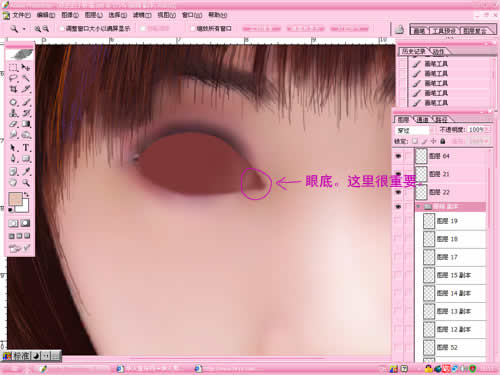Viewport: 500px width, 375px height.
Task: Select layer 图层 19 thumbnail
Action: [429, 221]
